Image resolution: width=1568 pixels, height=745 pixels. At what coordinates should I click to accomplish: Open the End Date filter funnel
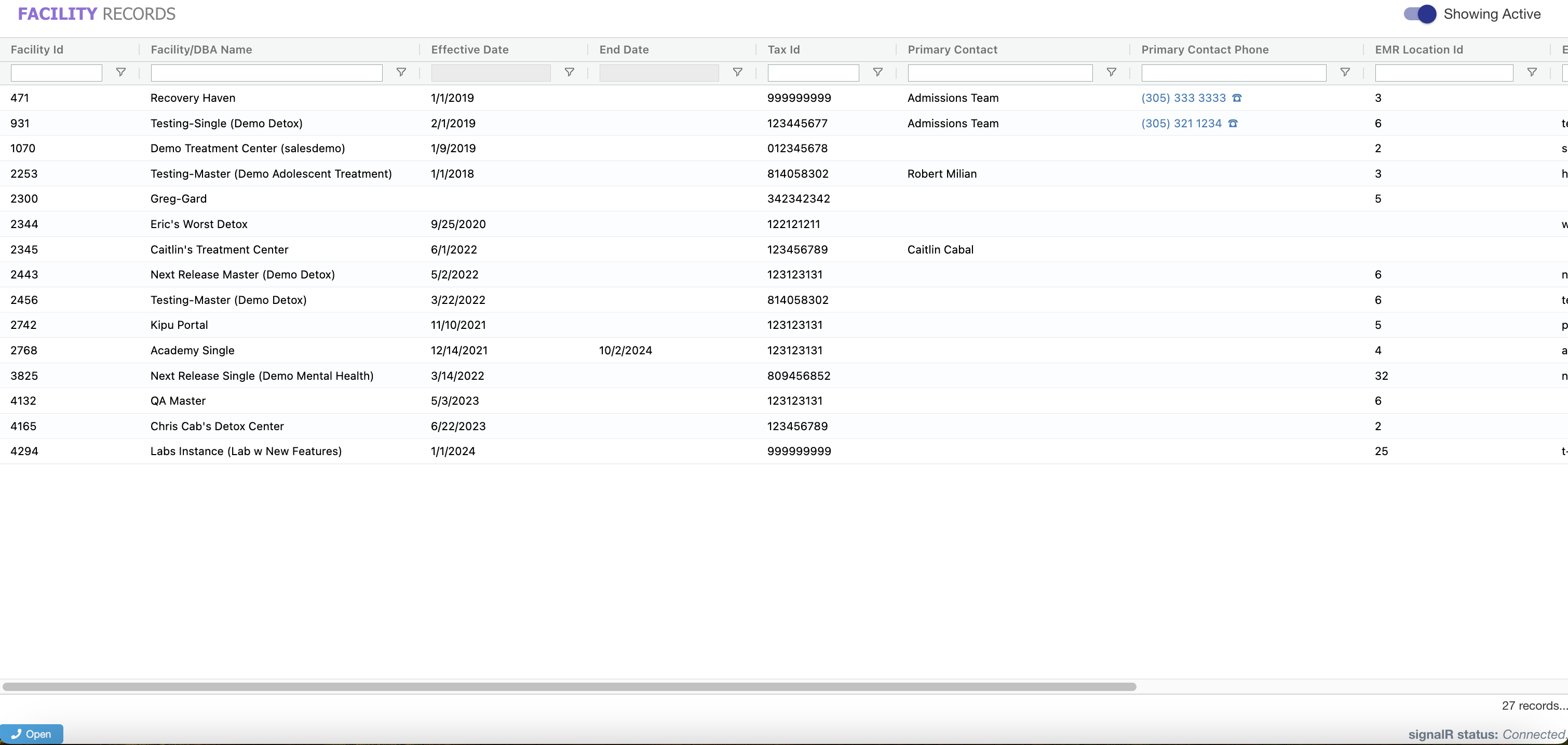pyautogui.click(x=737, y=73)
